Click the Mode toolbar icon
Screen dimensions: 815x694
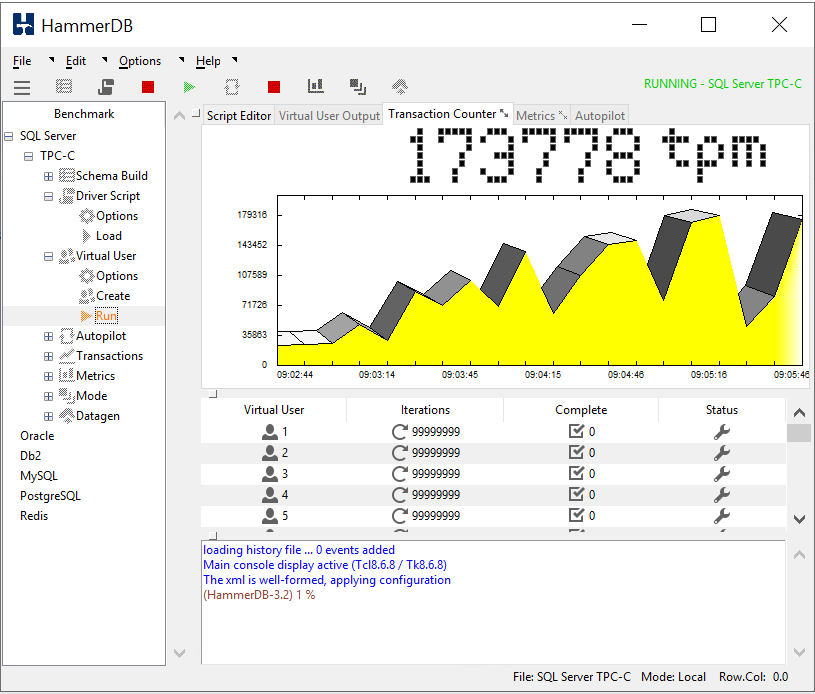point(358,87)
